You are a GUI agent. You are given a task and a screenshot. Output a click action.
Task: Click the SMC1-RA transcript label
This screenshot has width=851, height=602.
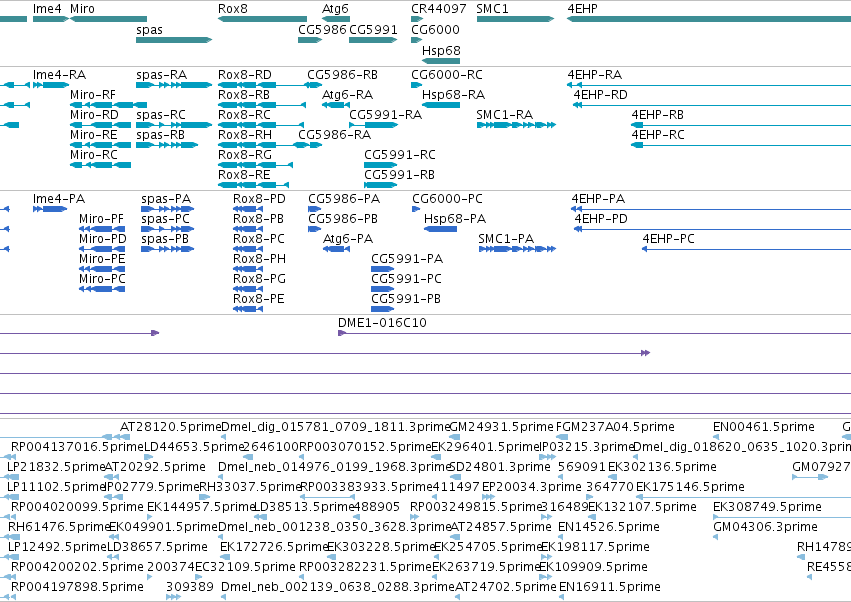pos(505,115)
